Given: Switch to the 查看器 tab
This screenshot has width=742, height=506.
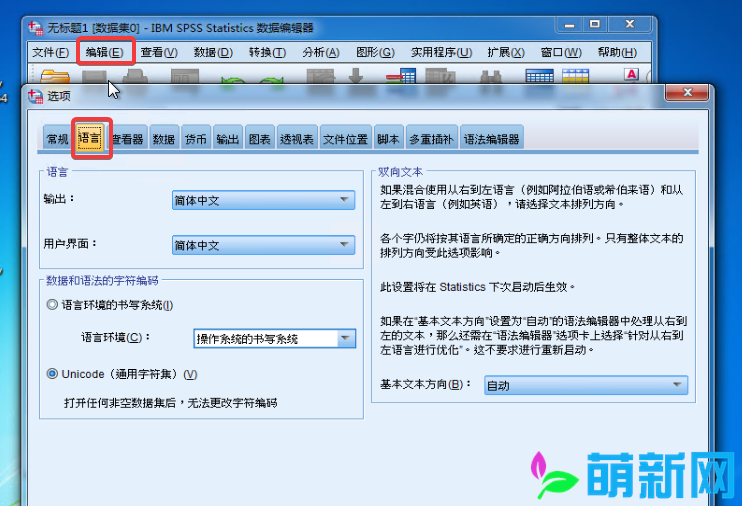Looking at the screenshot, I should point(128,139).
